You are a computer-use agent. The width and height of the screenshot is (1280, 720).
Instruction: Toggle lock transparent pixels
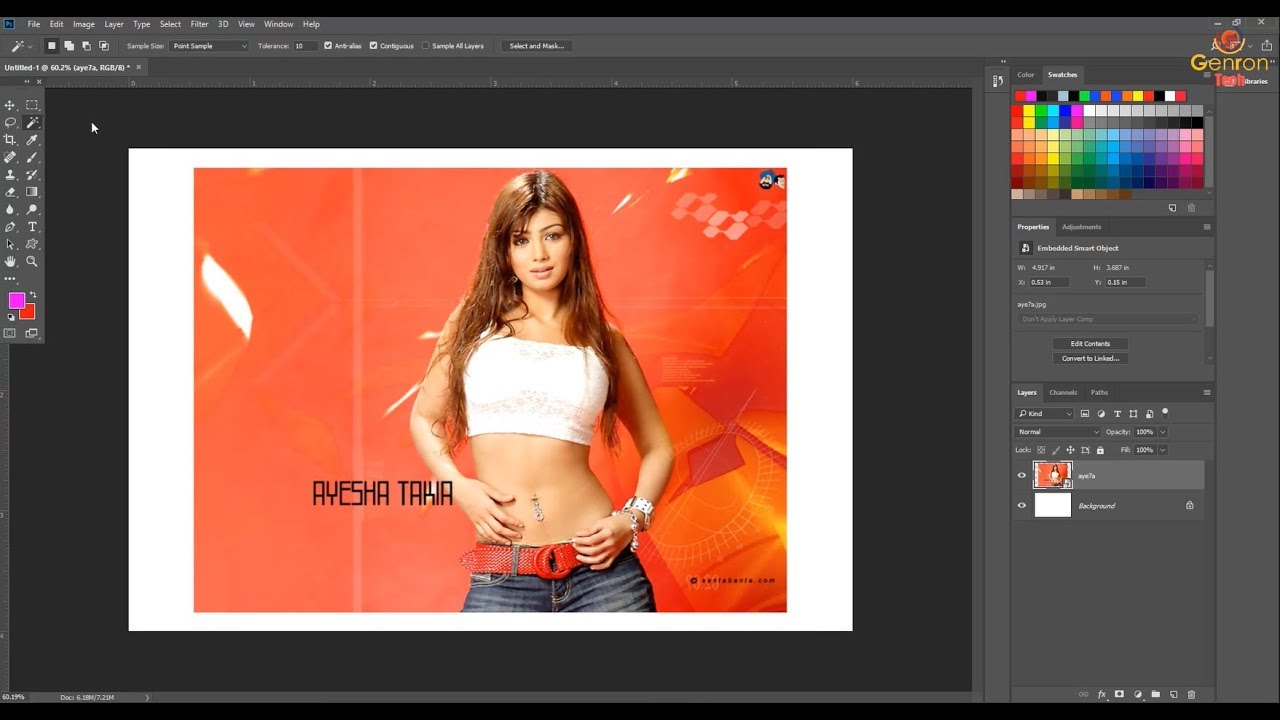click(x=1041, y=450)
